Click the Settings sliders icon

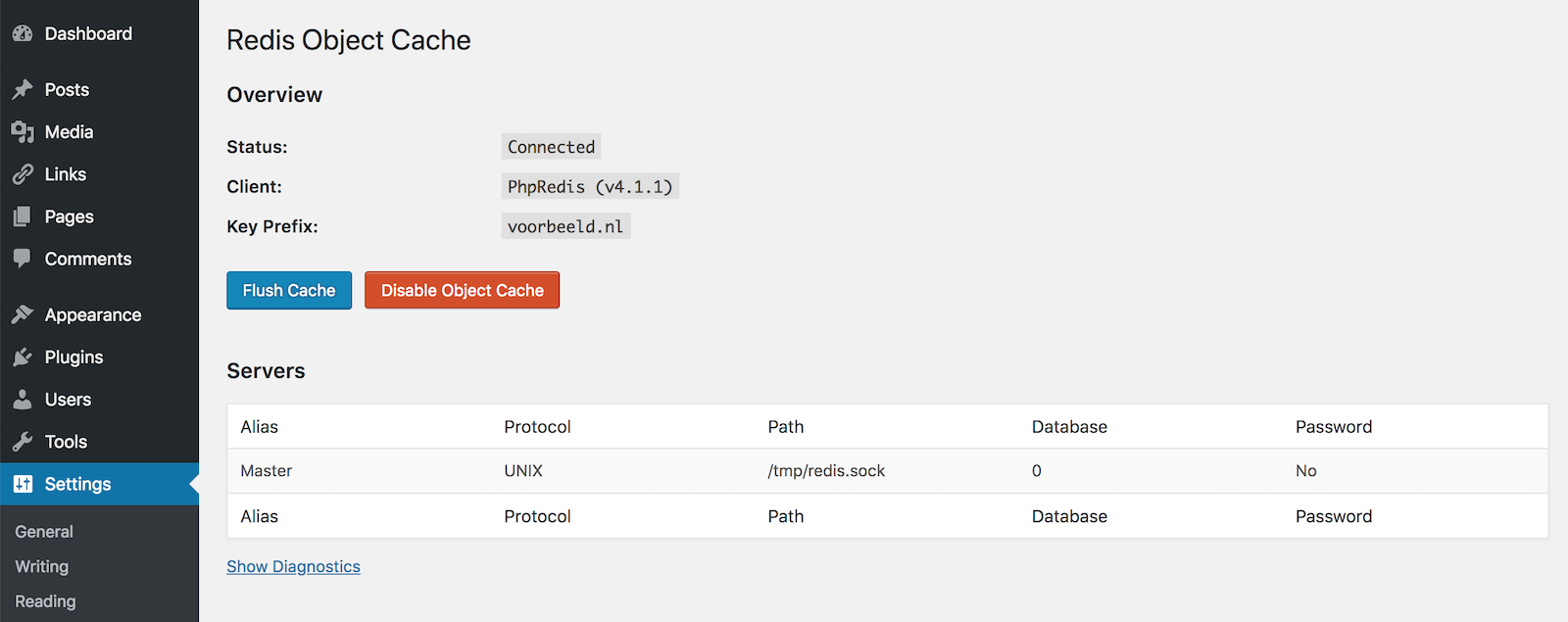click(x=23, y=484)
